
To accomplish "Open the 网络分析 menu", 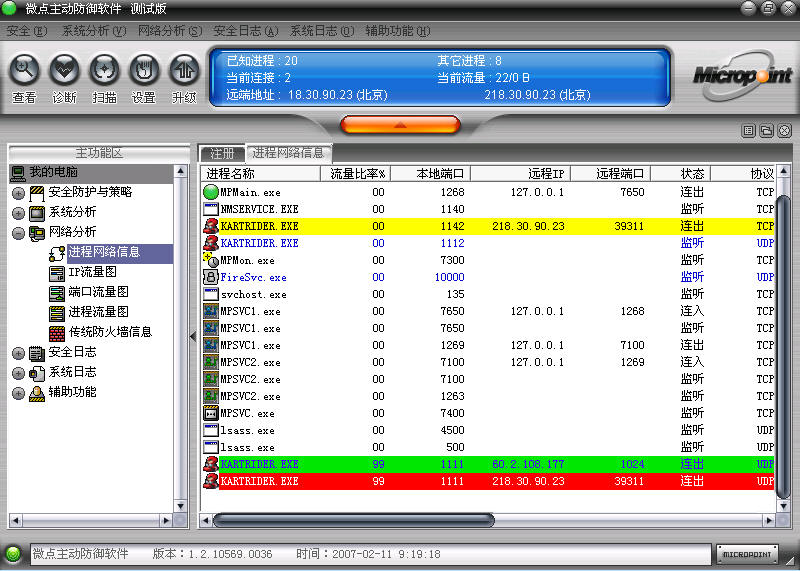I will click(170, 31).
